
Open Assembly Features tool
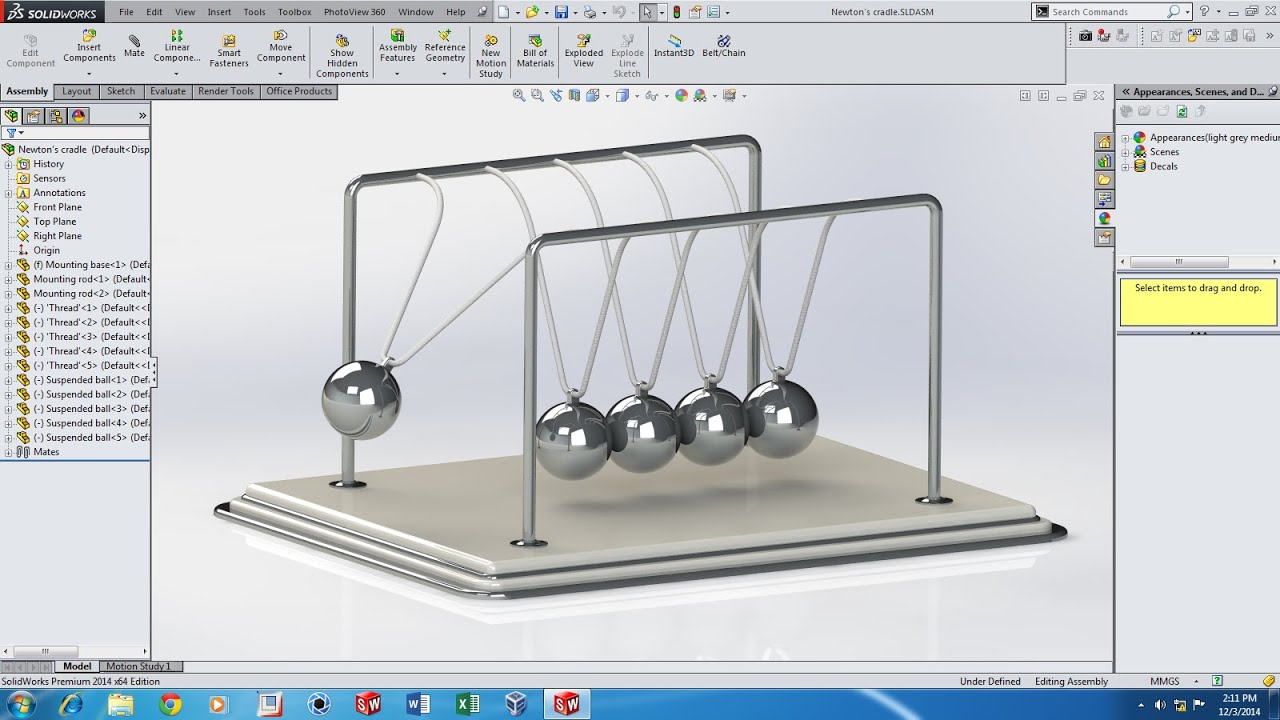coord(398,47)
